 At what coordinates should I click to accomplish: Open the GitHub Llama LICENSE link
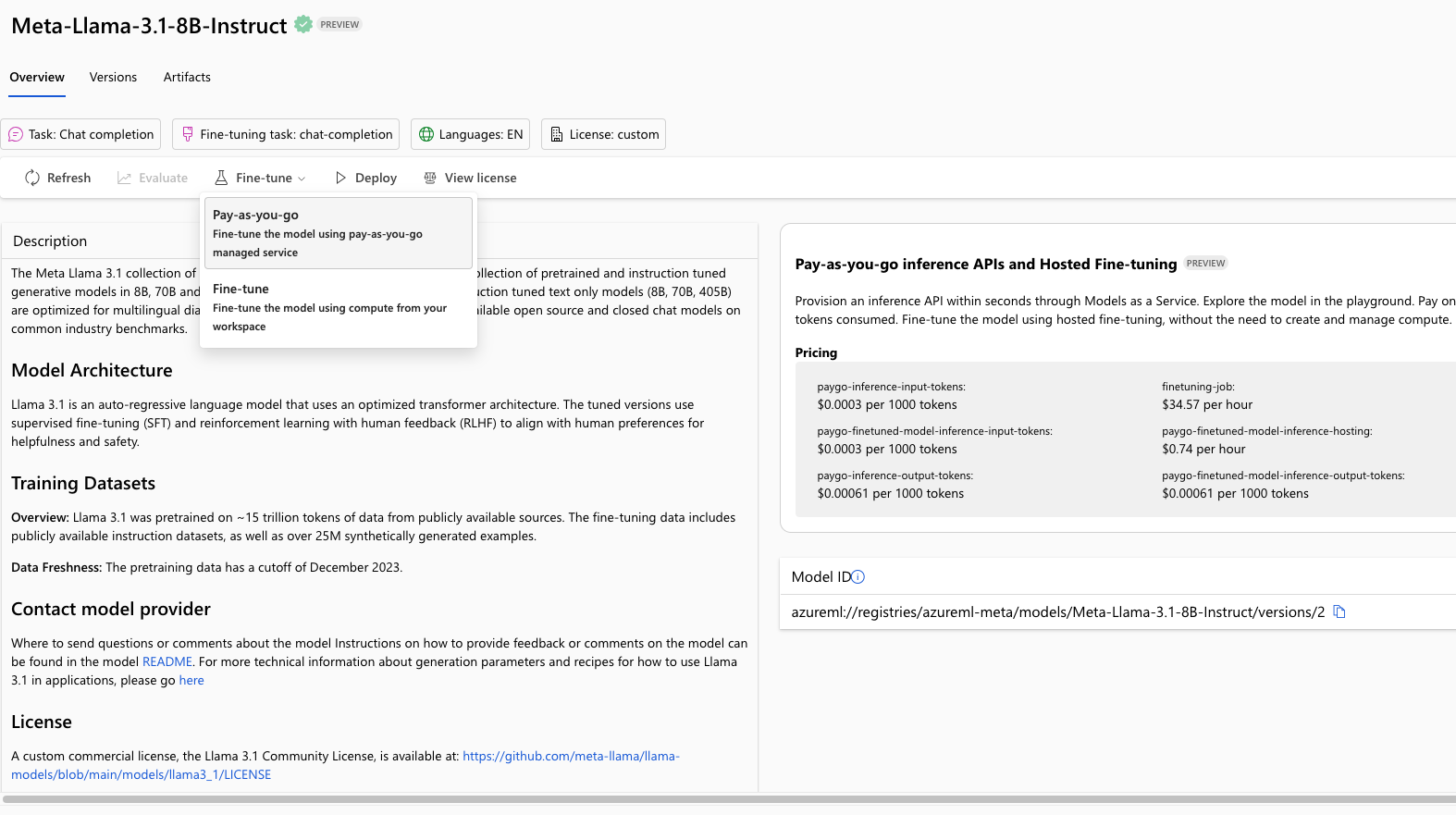pyautogui.click(x=345, y=765)
